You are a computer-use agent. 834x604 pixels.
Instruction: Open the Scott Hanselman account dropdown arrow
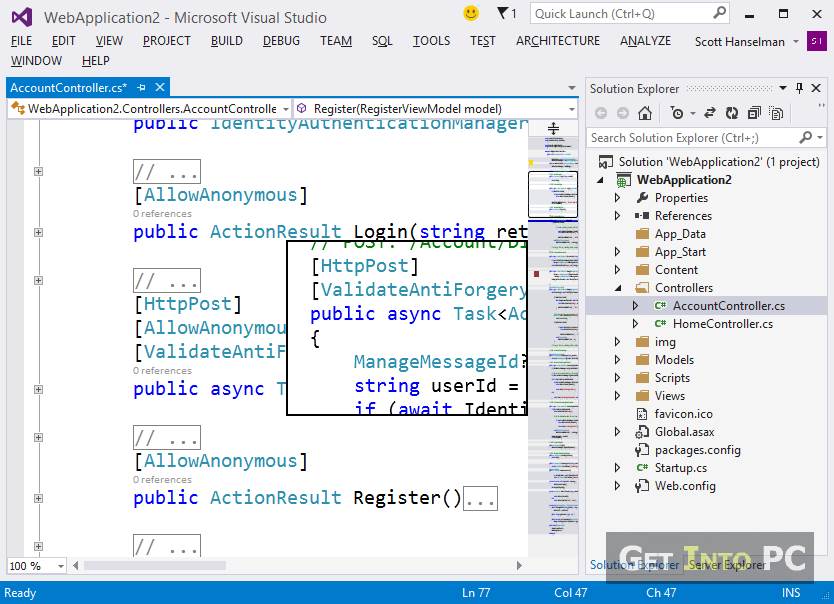[x=796, y=41]
